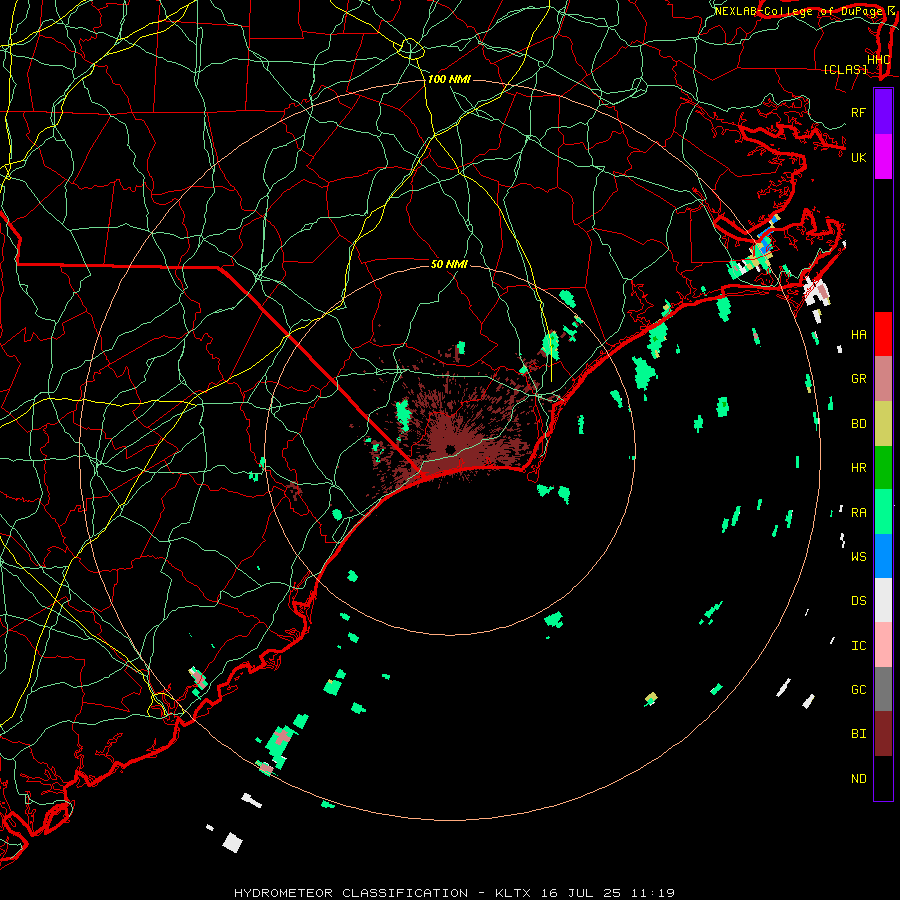Click the "DS" legend label text
This screenshot has width=900, height=900.
pyautogui.click(x=858, y=601)
